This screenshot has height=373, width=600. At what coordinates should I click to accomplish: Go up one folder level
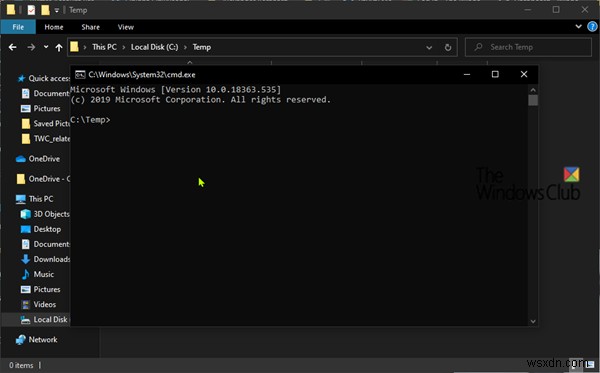[59, 47]
